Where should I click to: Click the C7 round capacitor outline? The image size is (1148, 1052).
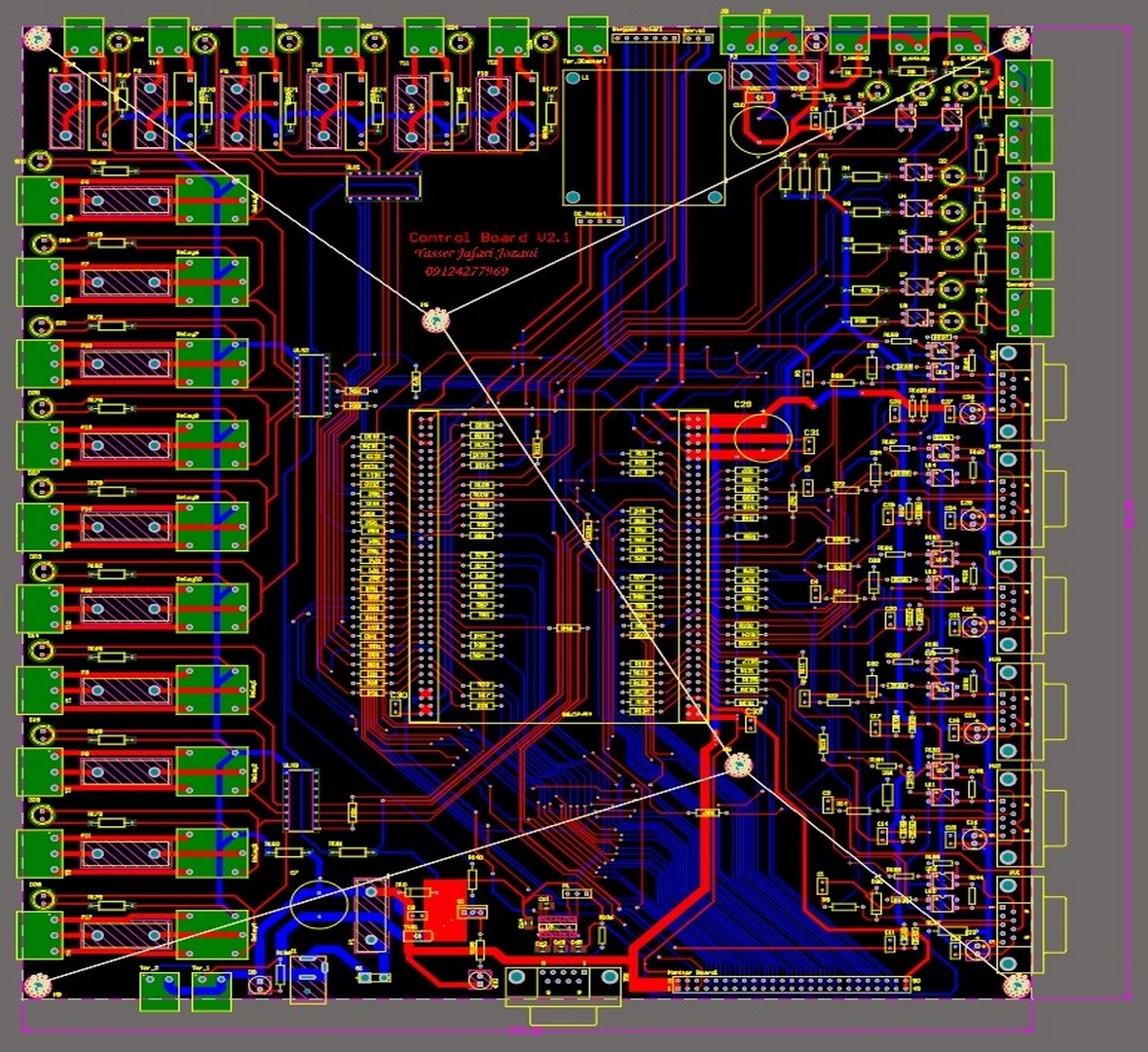coord(318,903)
